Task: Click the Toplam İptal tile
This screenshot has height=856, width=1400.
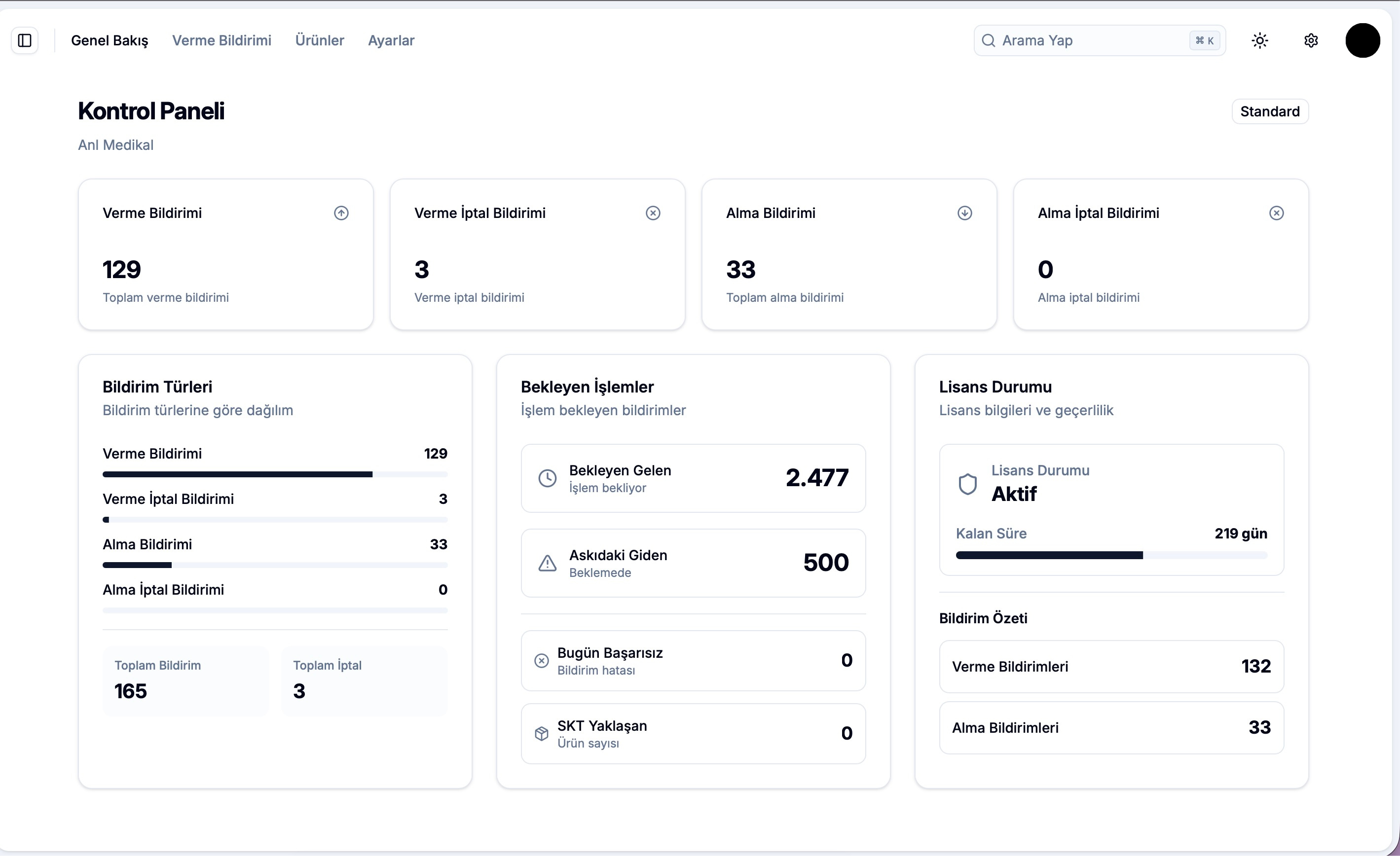Action: click(x=364, y=681)
